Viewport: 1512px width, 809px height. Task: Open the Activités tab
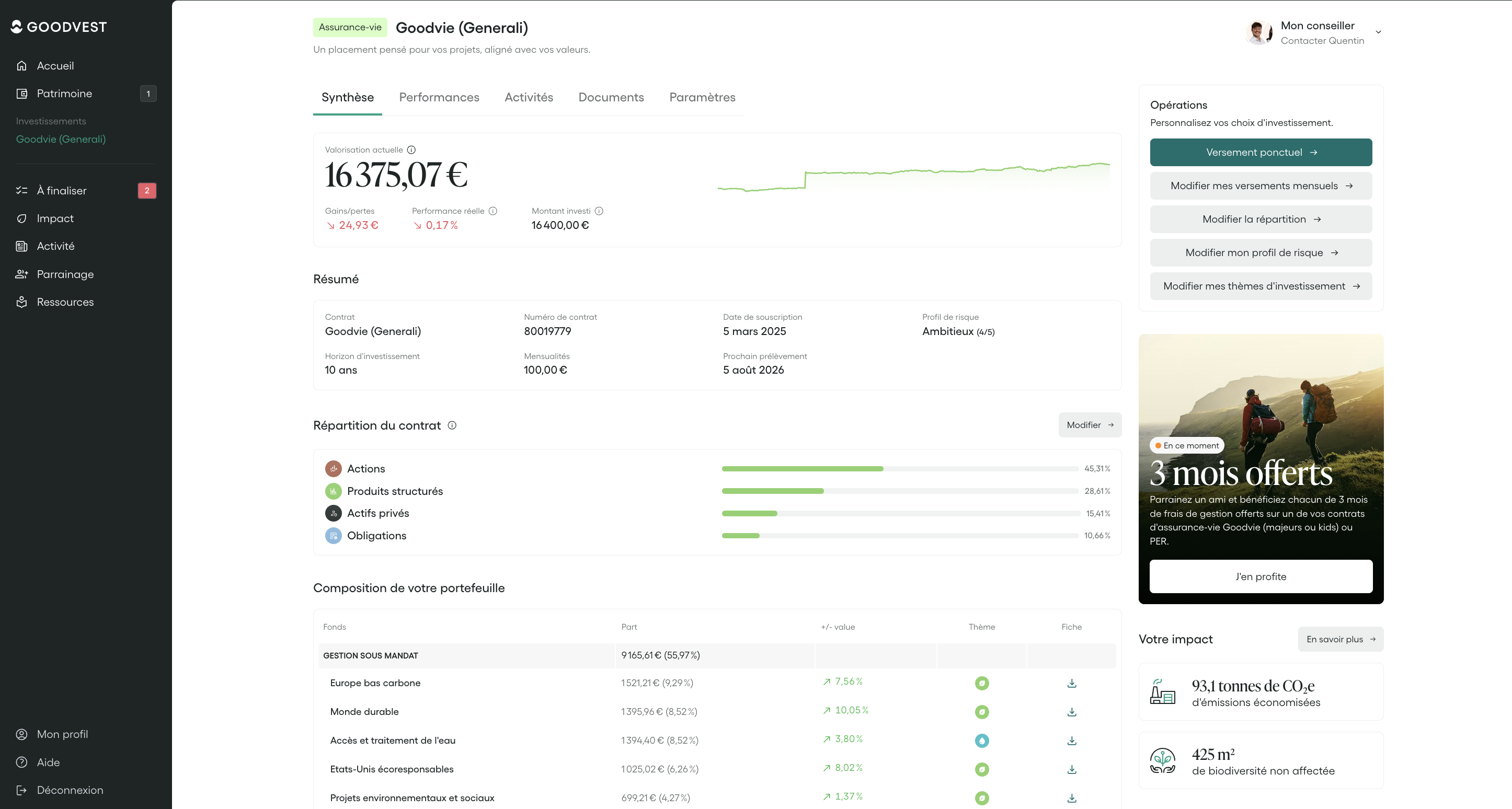(x=529, y=97)
